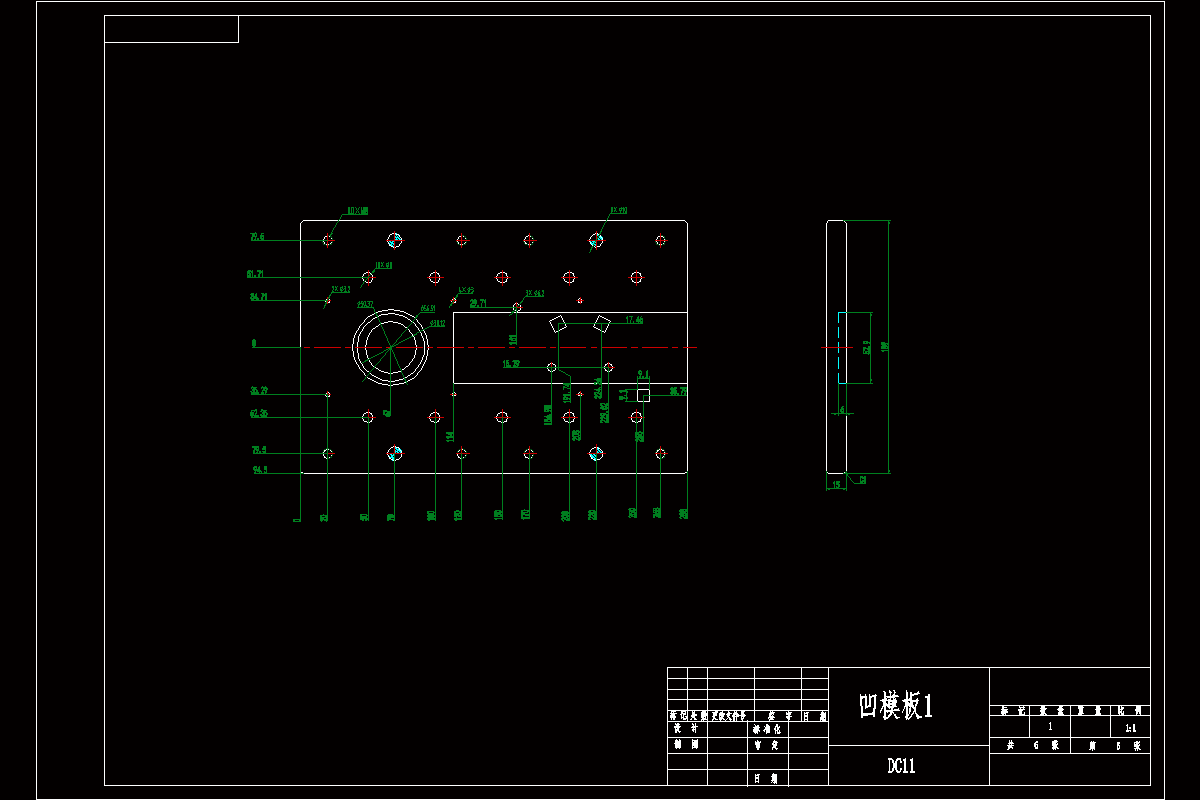Click the 15 thickness dimension in side view
This screenshot has width=1200, height=800.
[836, 485]
